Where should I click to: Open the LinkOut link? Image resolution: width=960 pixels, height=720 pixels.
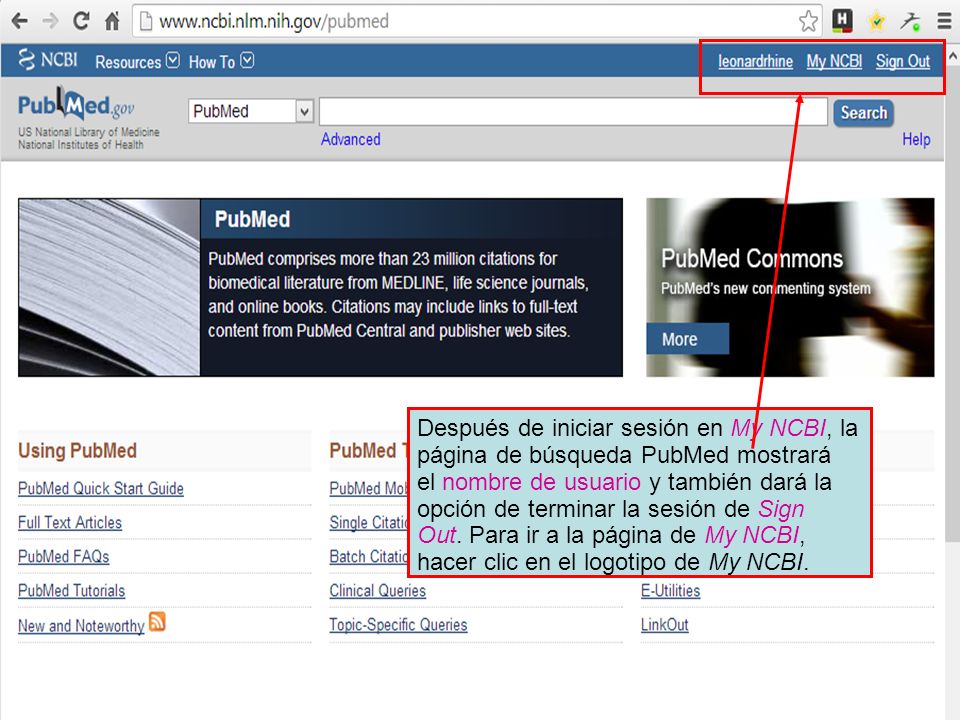coord(665,625)
